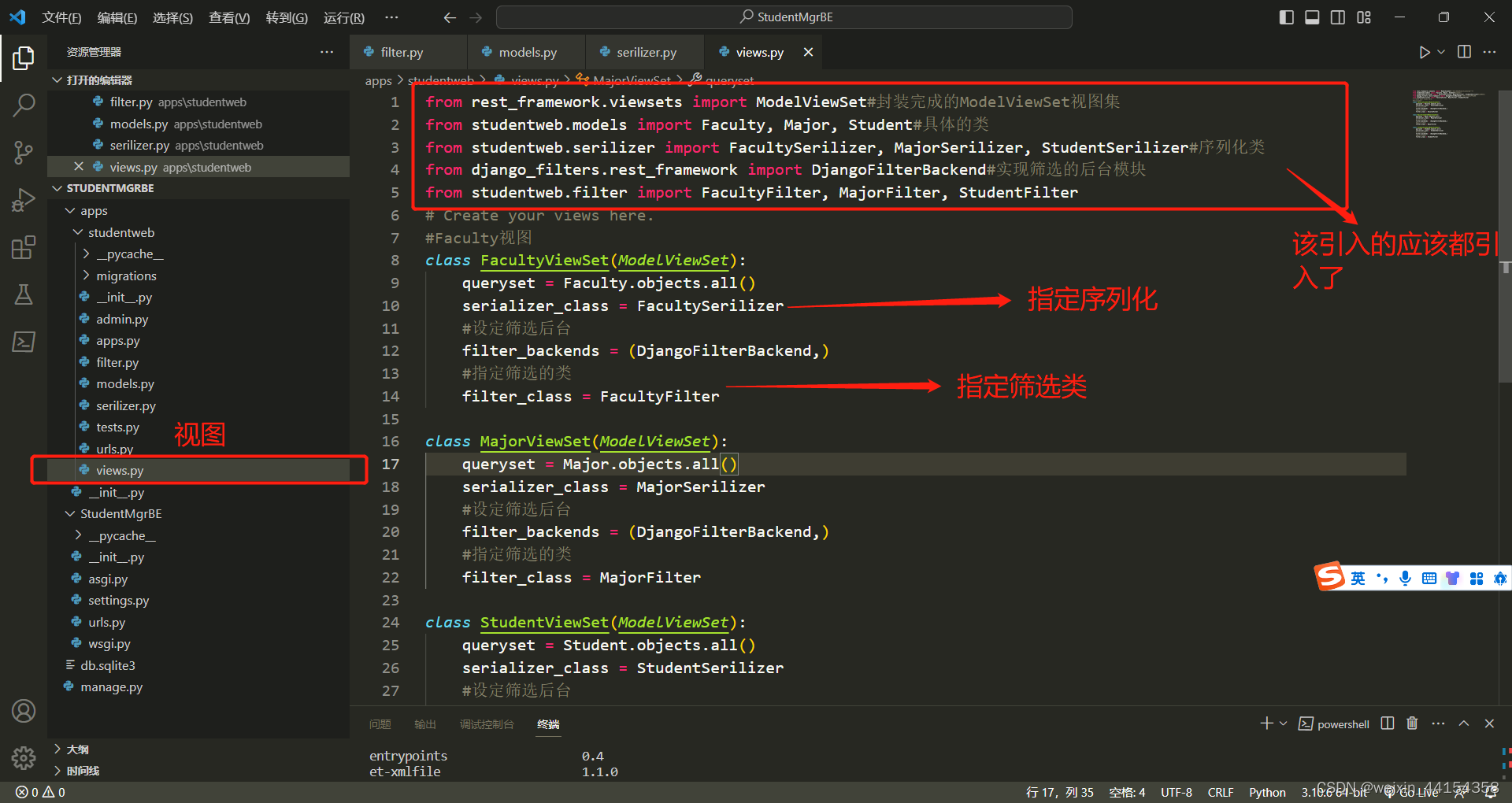Collapse the StudentMgrBE subfolder

(x=70, y=513)
